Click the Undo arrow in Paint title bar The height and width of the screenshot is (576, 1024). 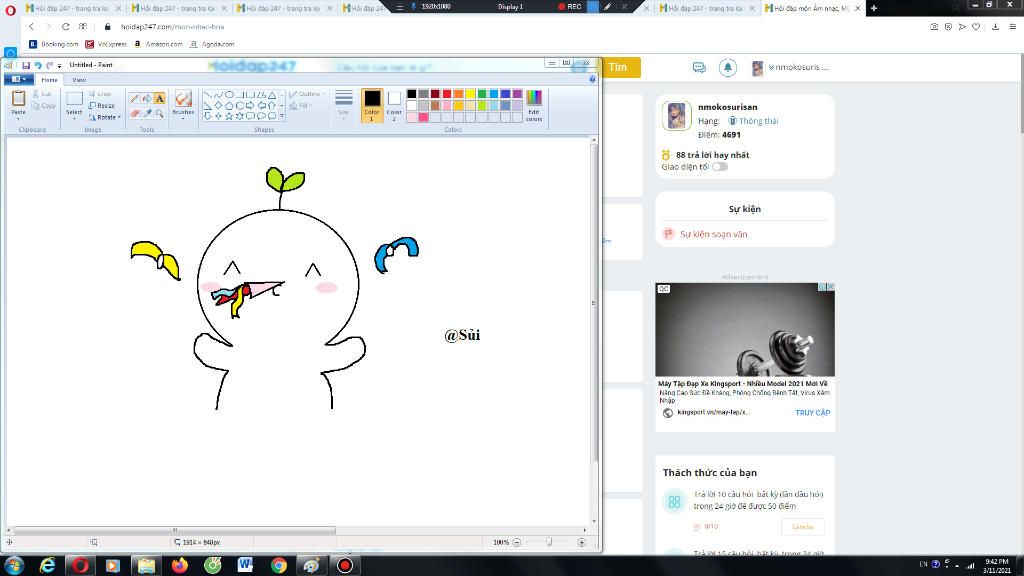coord(38,65)
